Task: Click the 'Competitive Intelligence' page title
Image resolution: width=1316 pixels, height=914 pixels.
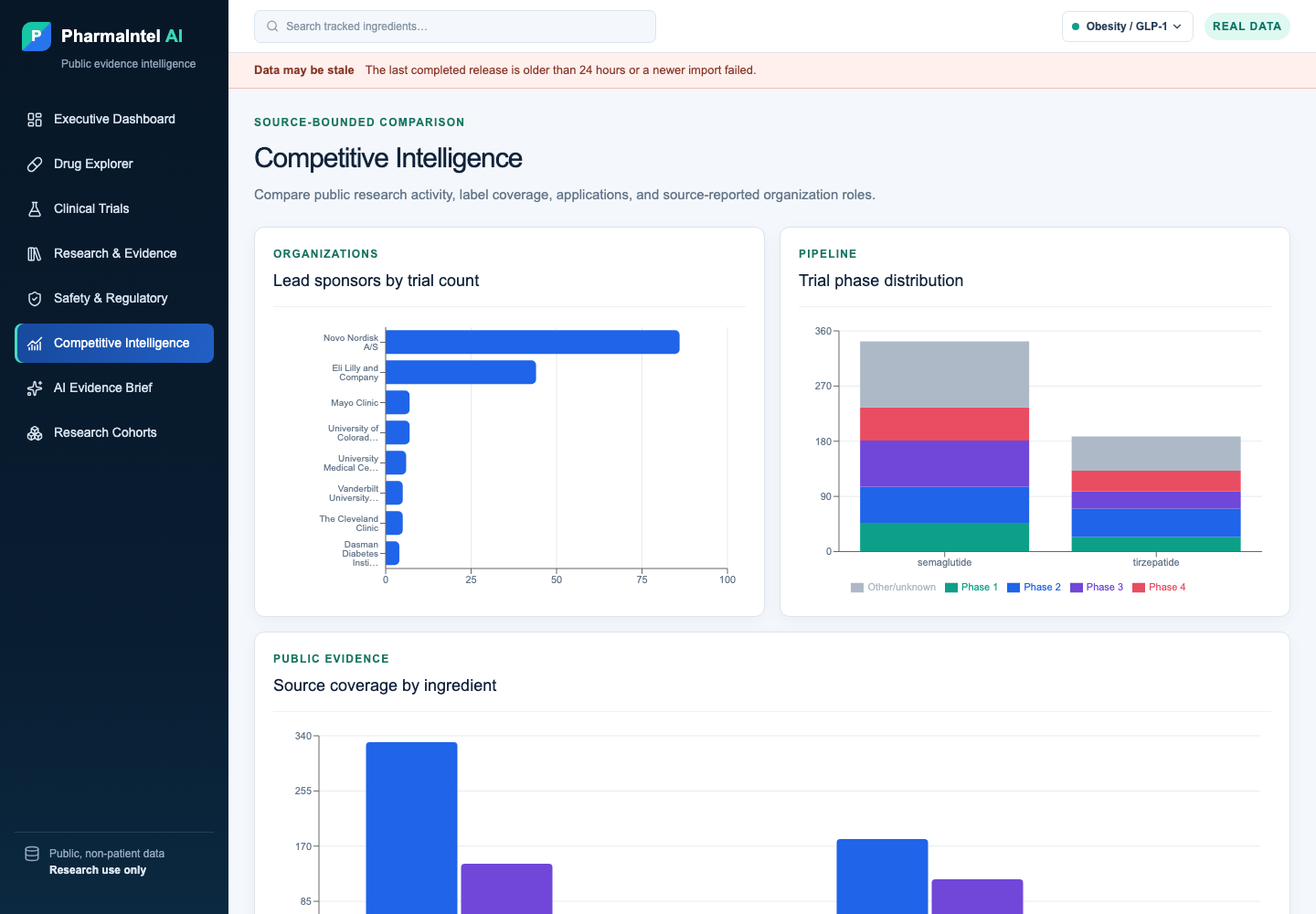Action: coord(388,158)
